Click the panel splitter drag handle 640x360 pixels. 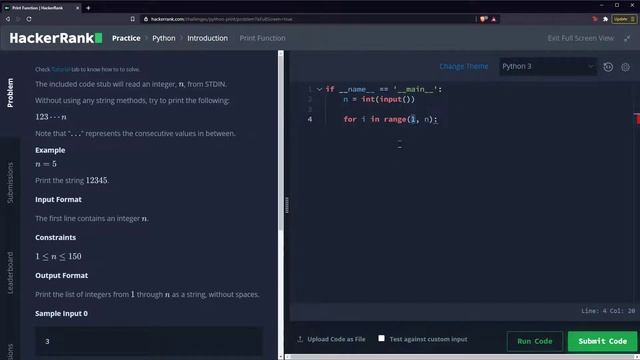tap(287, 205)
